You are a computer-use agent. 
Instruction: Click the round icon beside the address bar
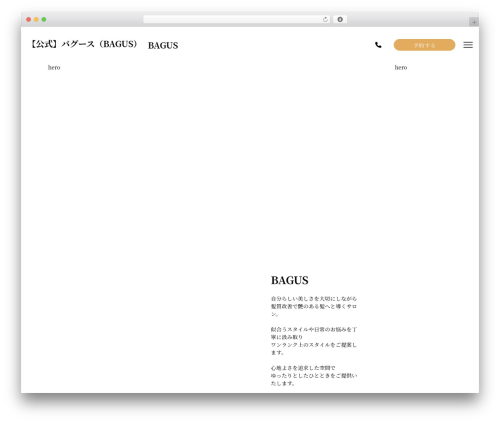pyautogui.click(x=340, y=19)
